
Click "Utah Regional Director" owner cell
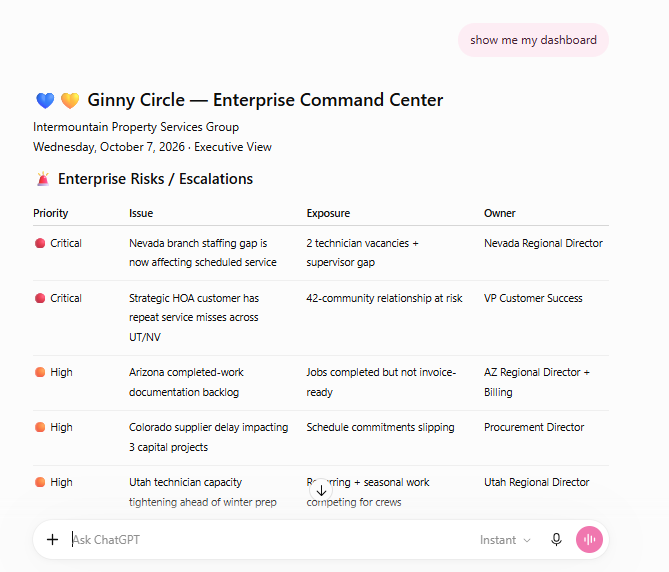[x=537, y=482]
